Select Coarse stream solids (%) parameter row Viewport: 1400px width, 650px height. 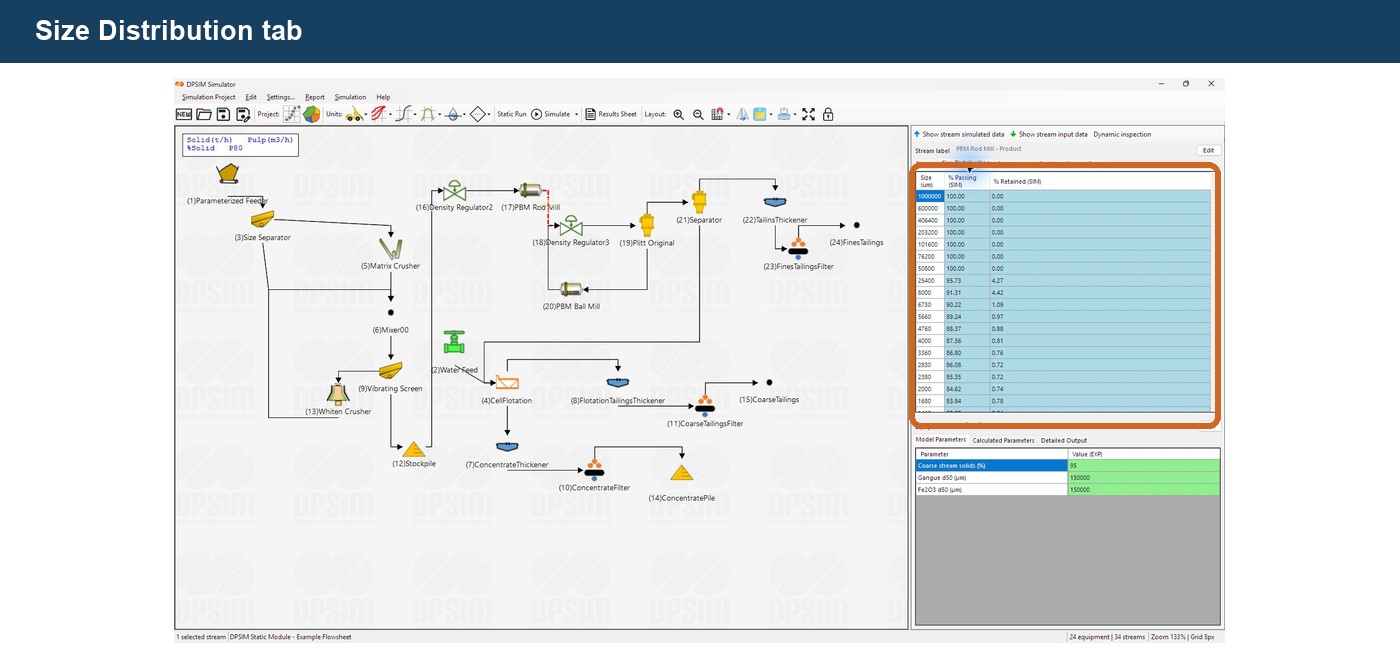[x=992, y=465]
